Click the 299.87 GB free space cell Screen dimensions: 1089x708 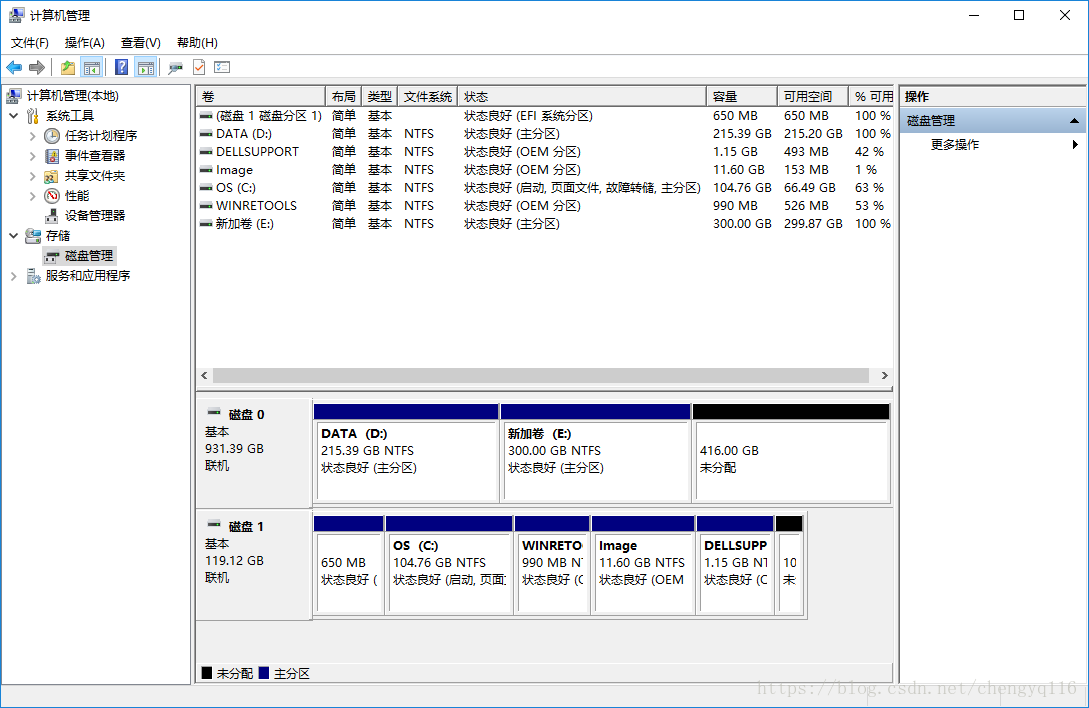(x=813, y=224)
